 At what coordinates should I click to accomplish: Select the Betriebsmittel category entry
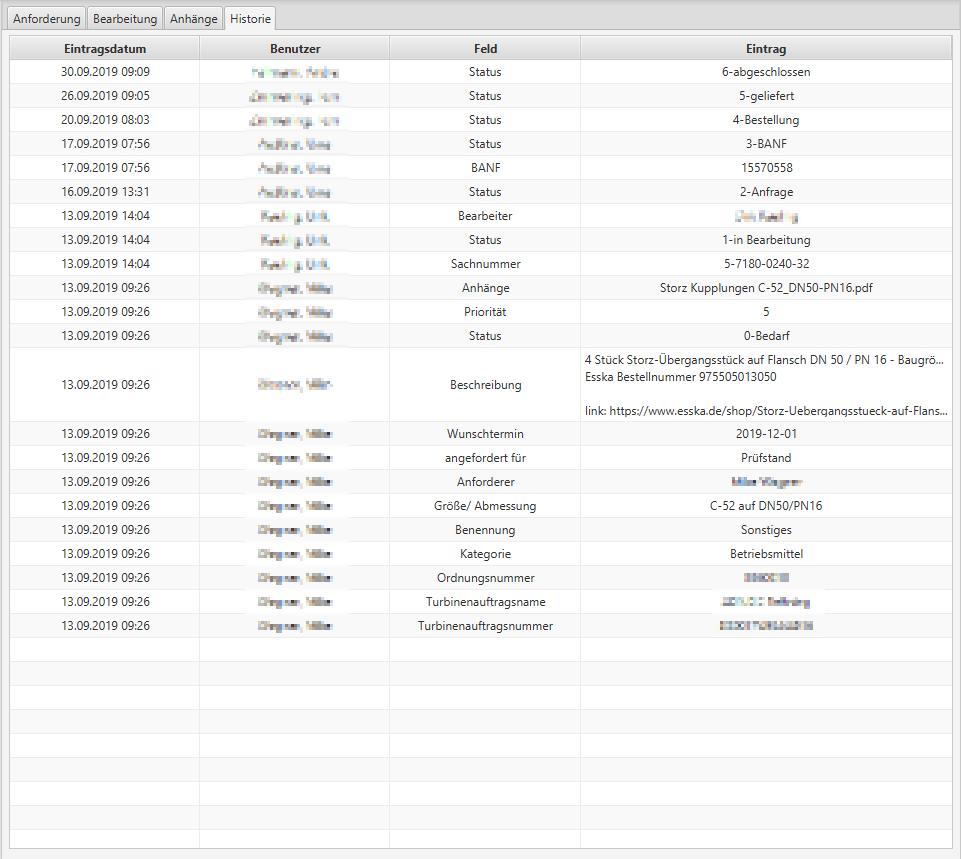766,554
